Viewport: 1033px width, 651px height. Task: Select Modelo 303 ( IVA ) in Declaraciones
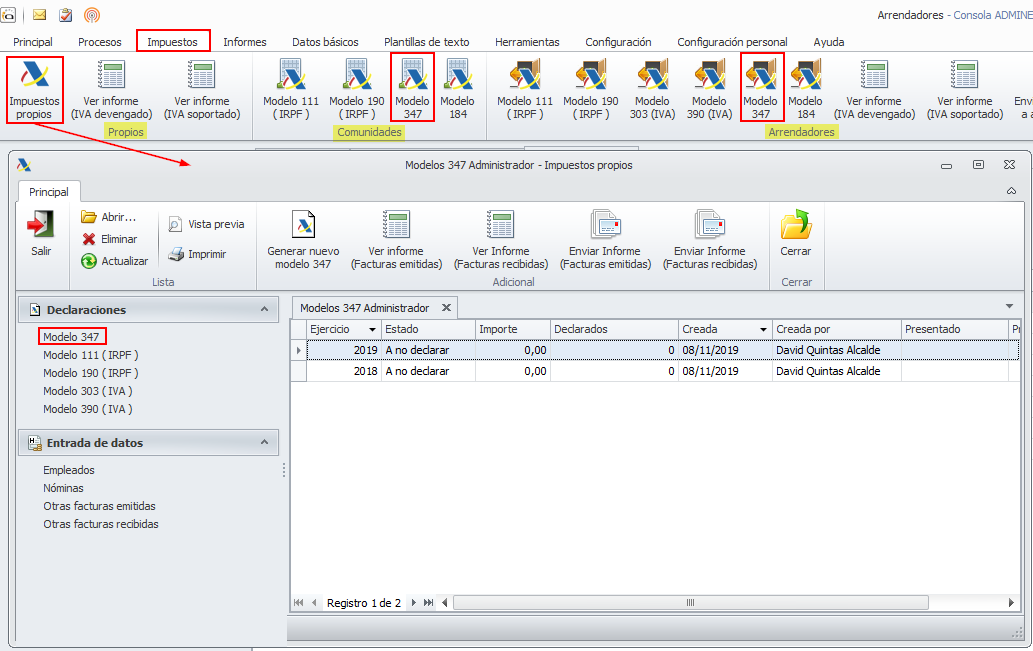click(87, 391)
